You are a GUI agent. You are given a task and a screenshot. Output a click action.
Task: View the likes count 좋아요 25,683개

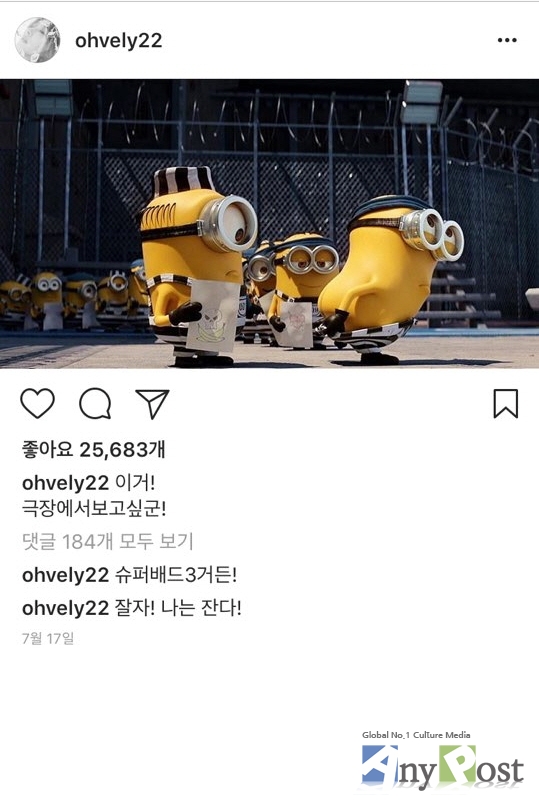[93, 449]
